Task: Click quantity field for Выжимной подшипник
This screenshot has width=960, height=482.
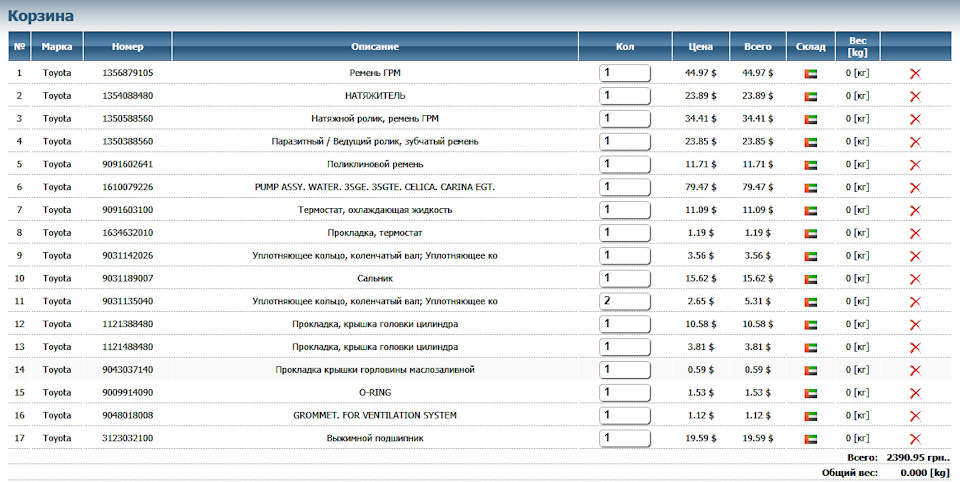Action: tap(624, 439)
